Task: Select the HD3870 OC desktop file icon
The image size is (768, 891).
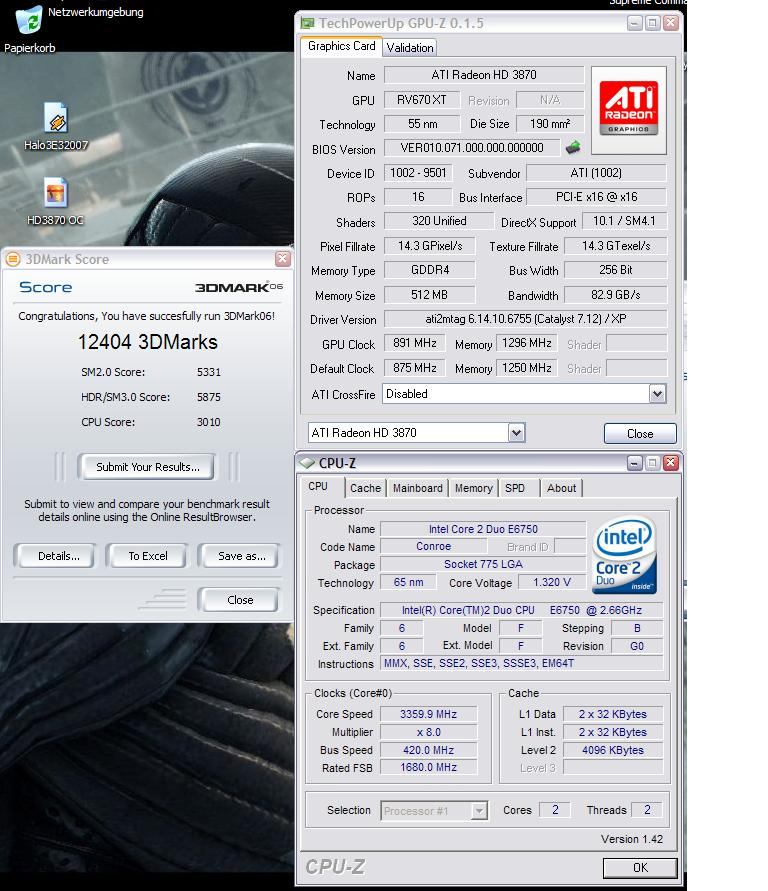Action: tap(56, 193)
